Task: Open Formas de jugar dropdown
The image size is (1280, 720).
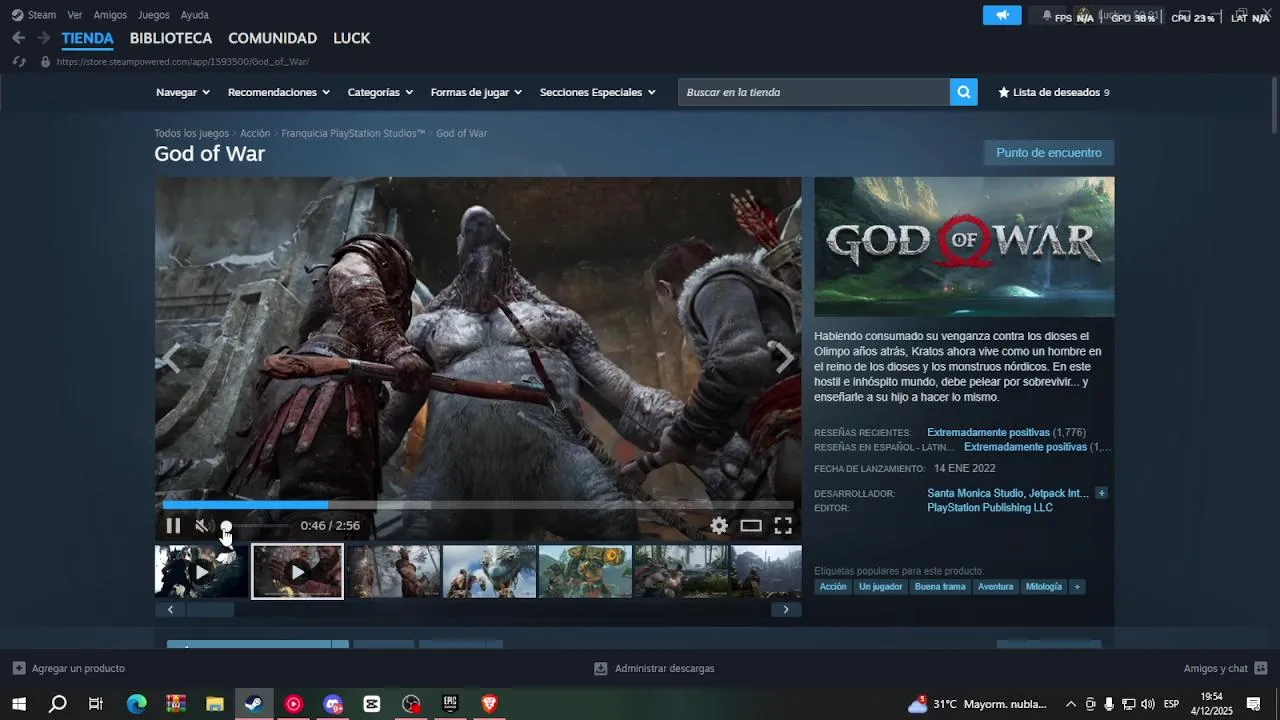Action: 476,92
